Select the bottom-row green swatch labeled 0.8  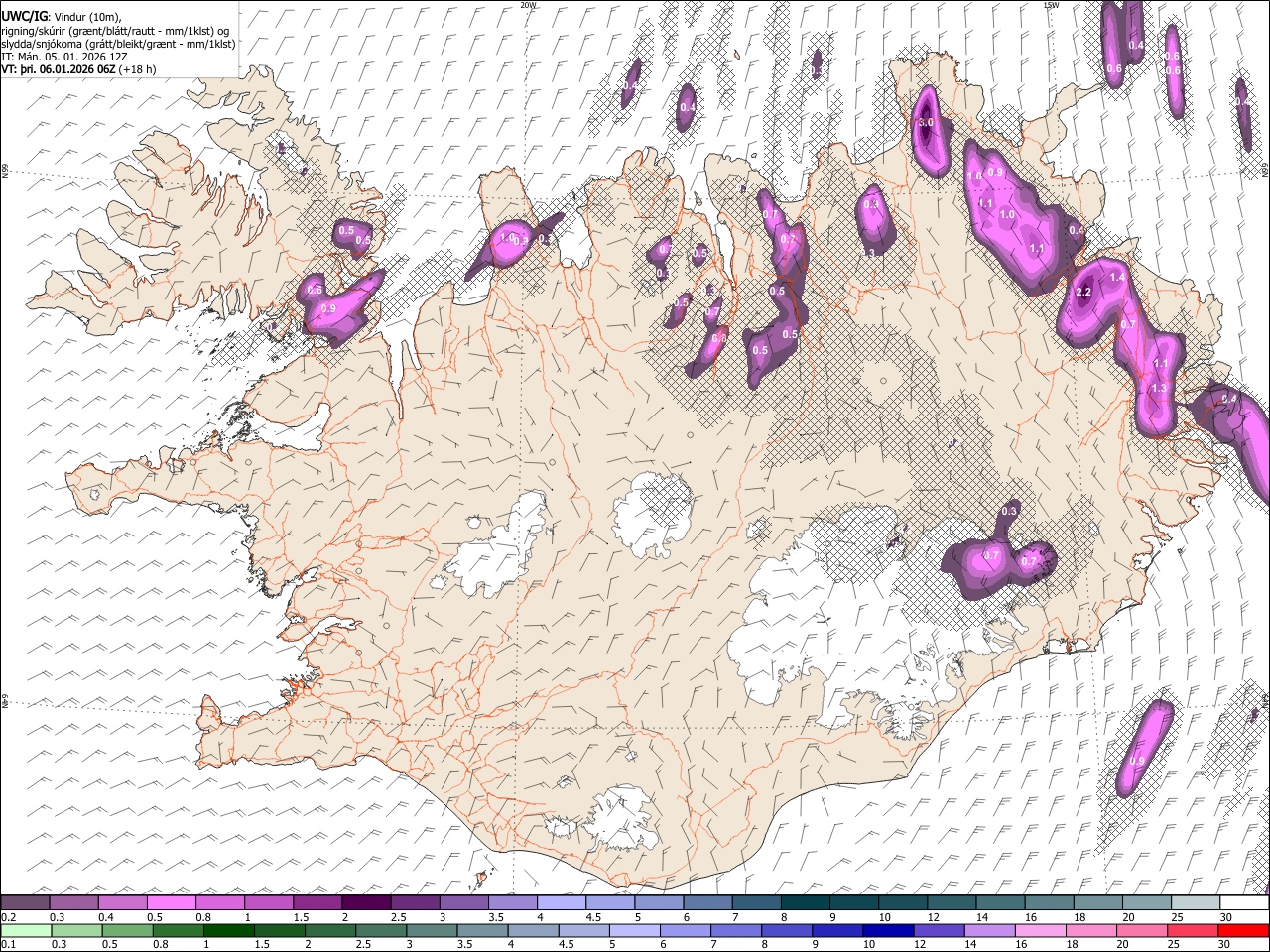(180, 930)
